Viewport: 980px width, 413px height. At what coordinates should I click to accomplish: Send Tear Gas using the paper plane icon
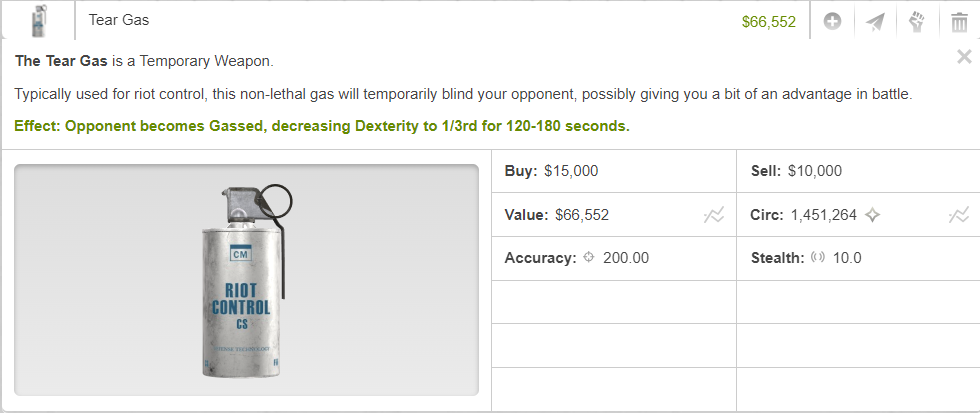(875, 22)
